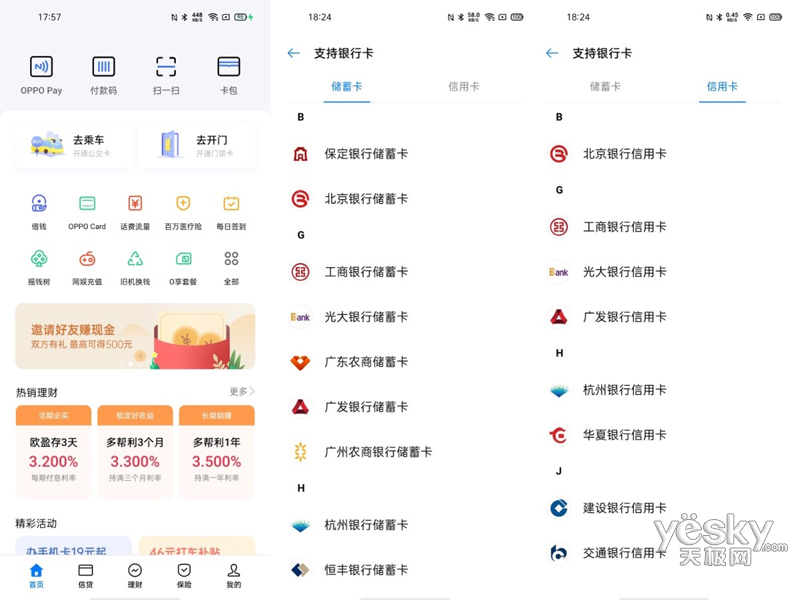Image resolution: width=800 pixels, height=600 pixels.
Task: Tap the 华夏银行 logo icon
Action: pos(559,435)
